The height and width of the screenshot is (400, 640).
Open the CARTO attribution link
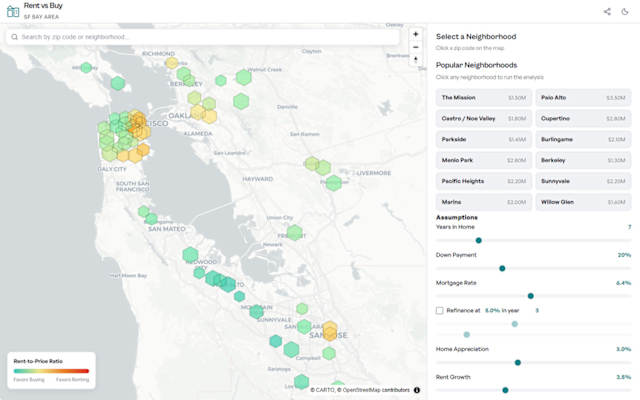pyautogui.click(x=322, y=390)
